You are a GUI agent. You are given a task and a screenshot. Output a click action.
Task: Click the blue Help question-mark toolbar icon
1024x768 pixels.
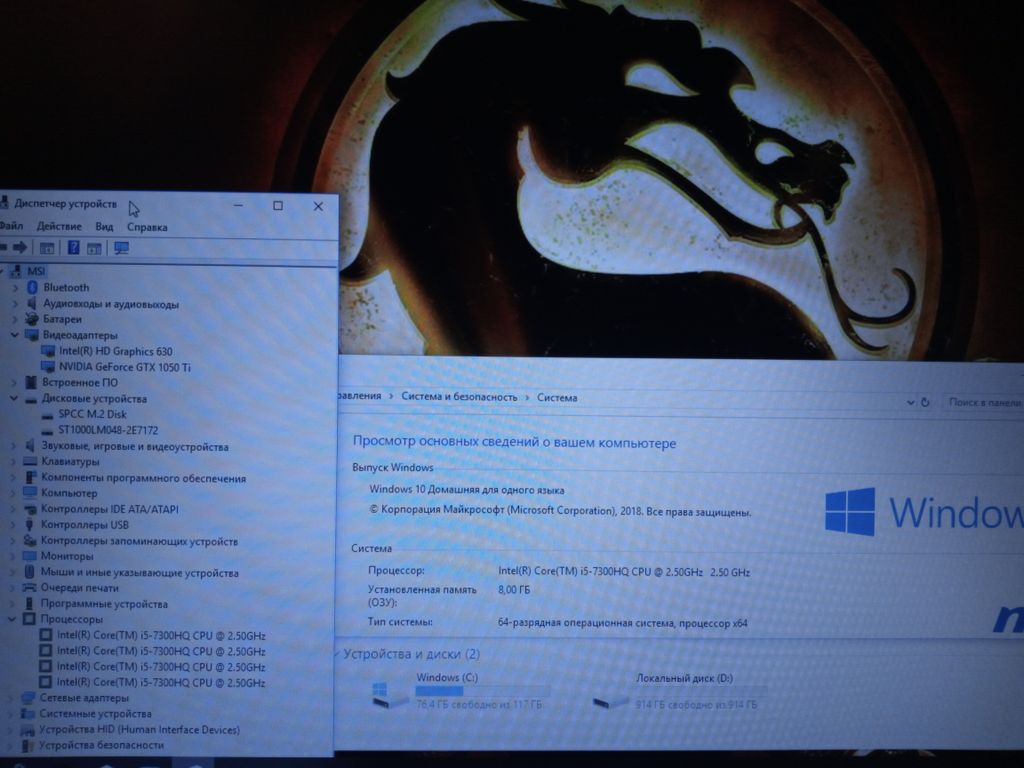[x=73, y=247]
